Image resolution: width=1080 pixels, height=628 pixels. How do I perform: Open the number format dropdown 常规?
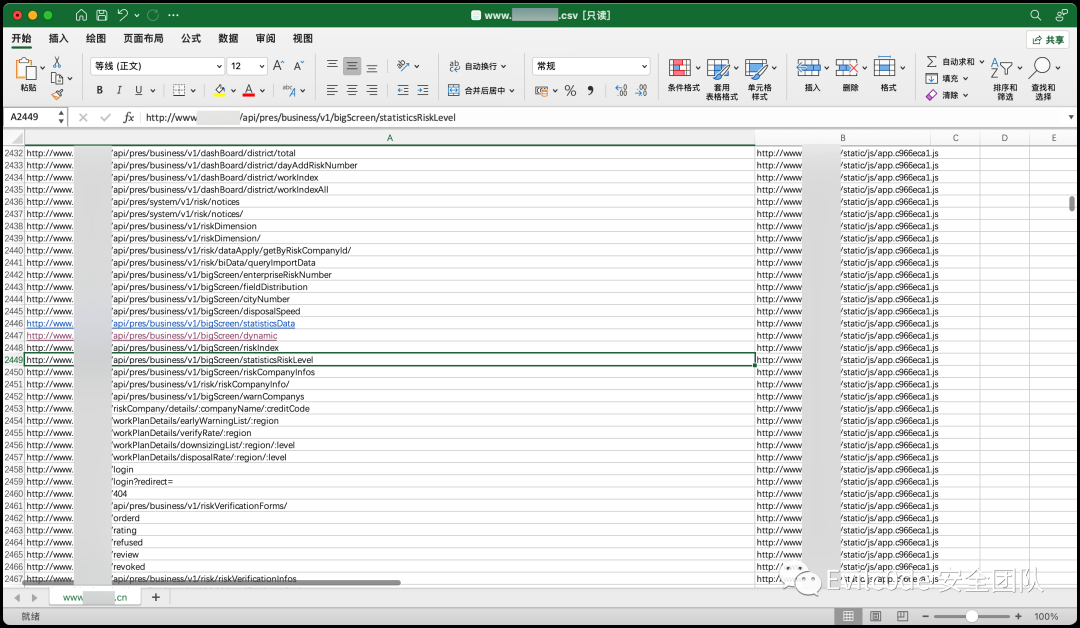591,66
